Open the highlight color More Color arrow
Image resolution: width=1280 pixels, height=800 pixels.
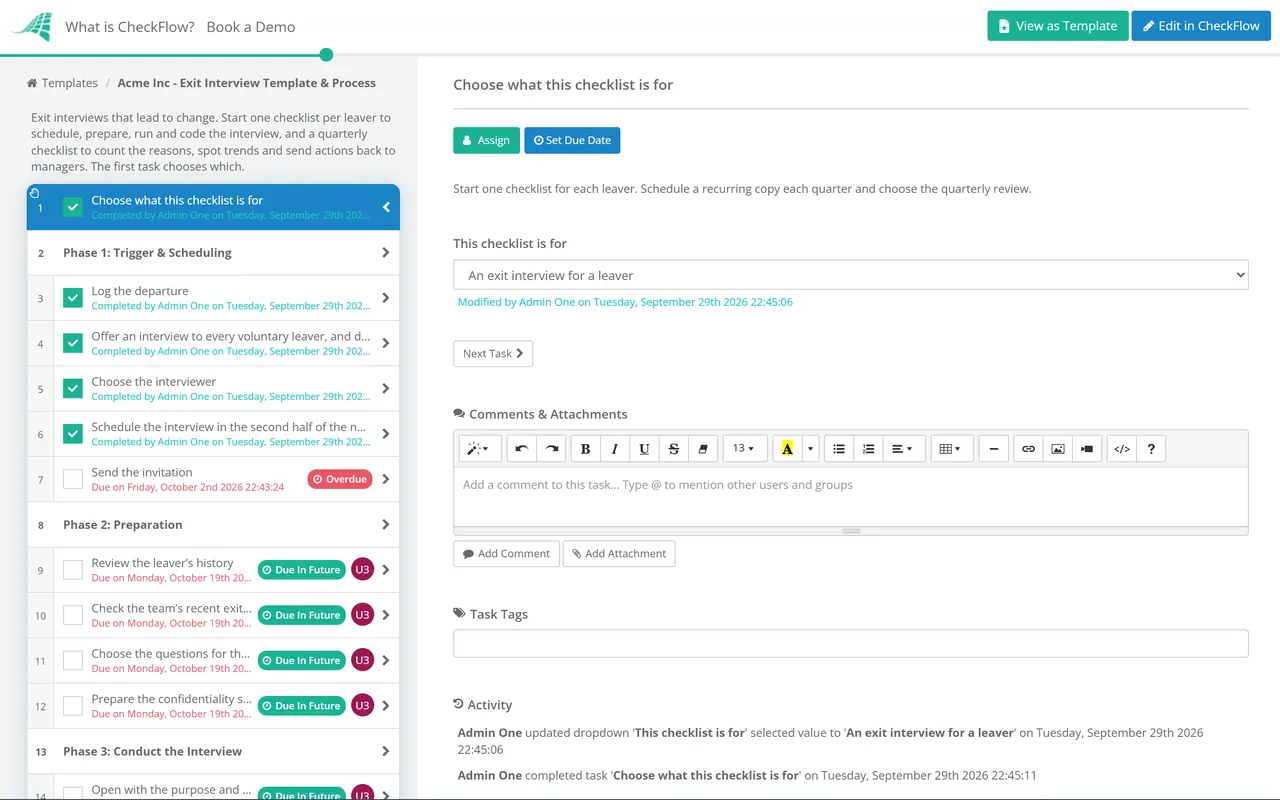tap(810, 449)
